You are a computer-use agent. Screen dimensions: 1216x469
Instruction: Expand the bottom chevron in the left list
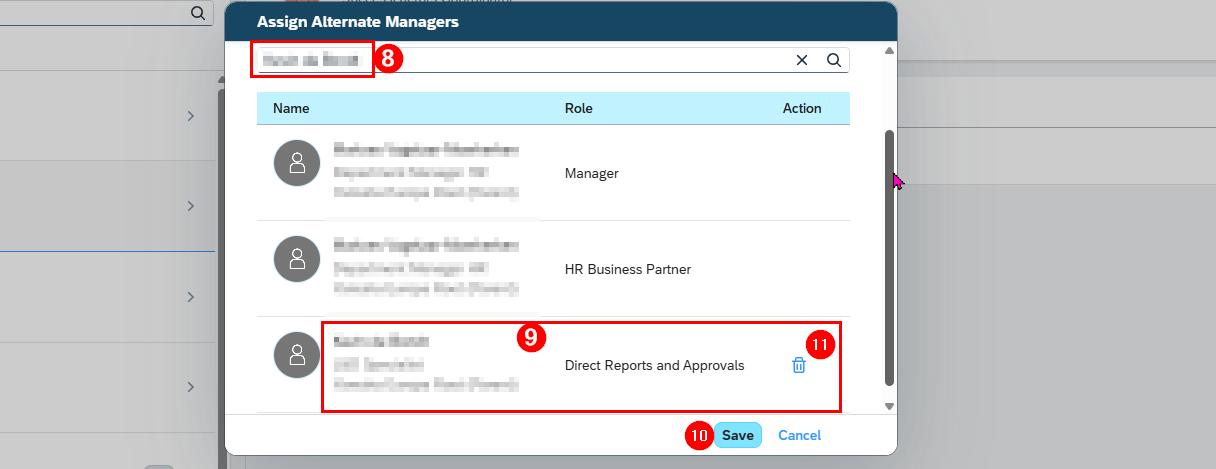point(190,387)
